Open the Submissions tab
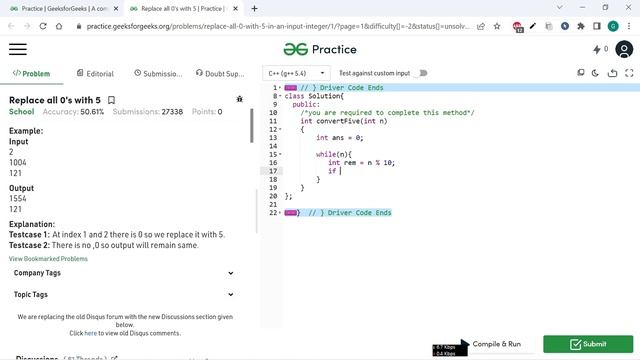 158,73
